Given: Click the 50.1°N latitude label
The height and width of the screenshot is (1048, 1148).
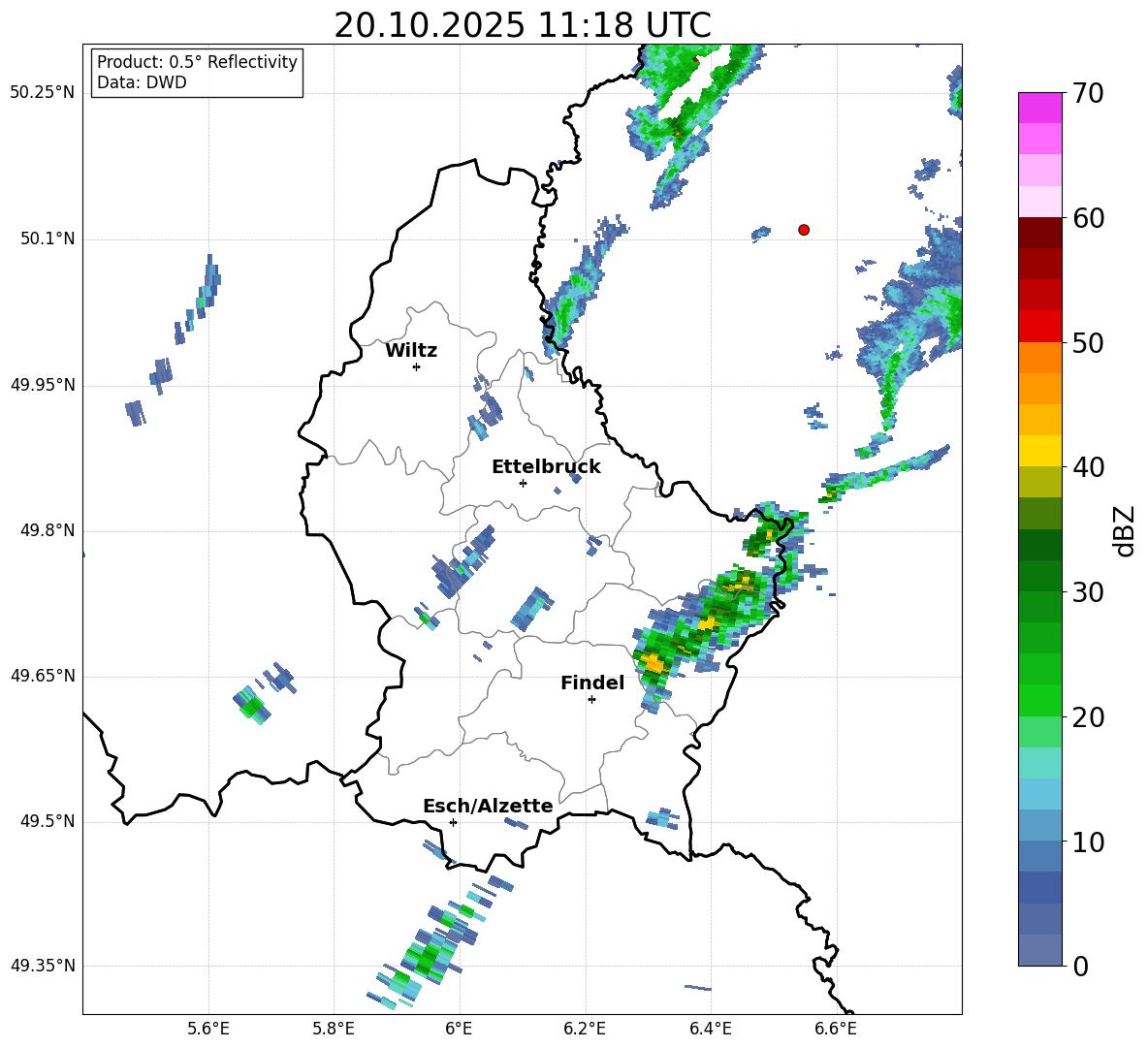Looking at the screenshot, I should (x=47, y=239).
